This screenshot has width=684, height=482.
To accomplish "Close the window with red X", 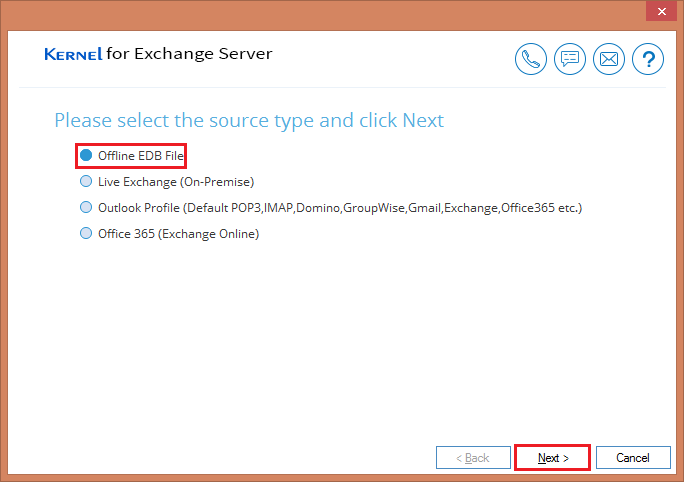I will coord(658,12).
